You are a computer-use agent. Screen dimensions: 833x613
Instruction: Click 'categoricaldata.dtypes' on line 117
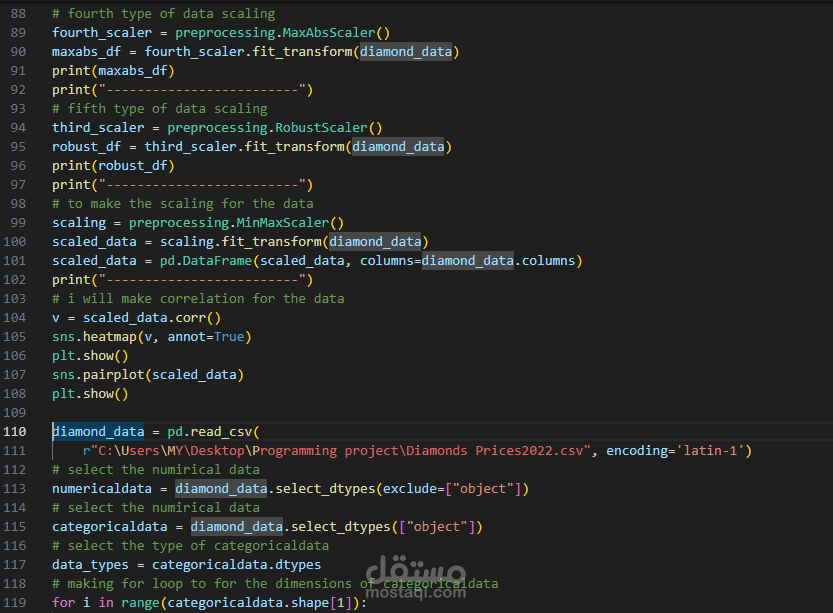[236, 565]
